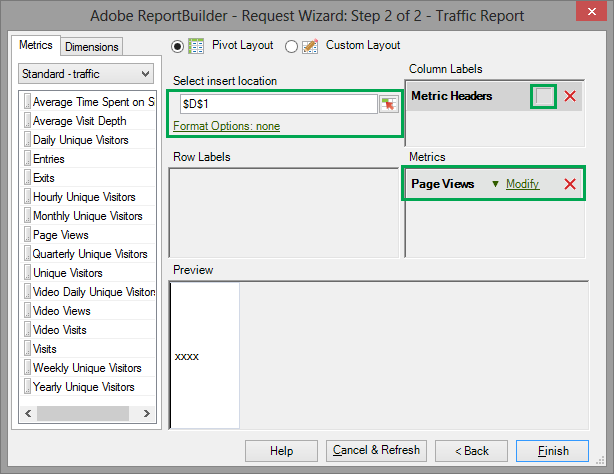
Task: Select Yearly Unique Visitors metric text
Action: (83, 387)
